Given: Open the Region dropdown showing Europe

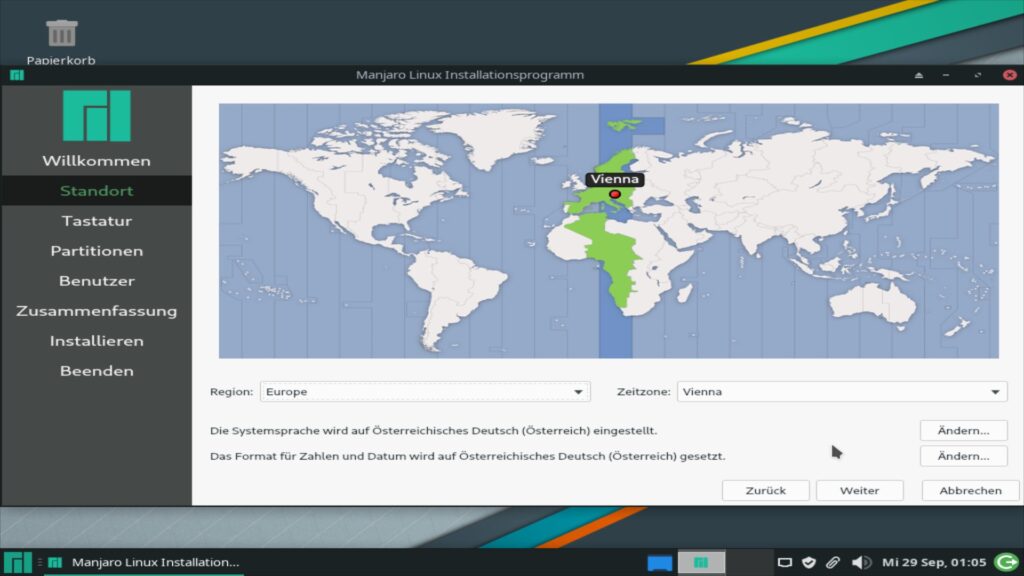Looking at the screenshot, I should (425, 392).
